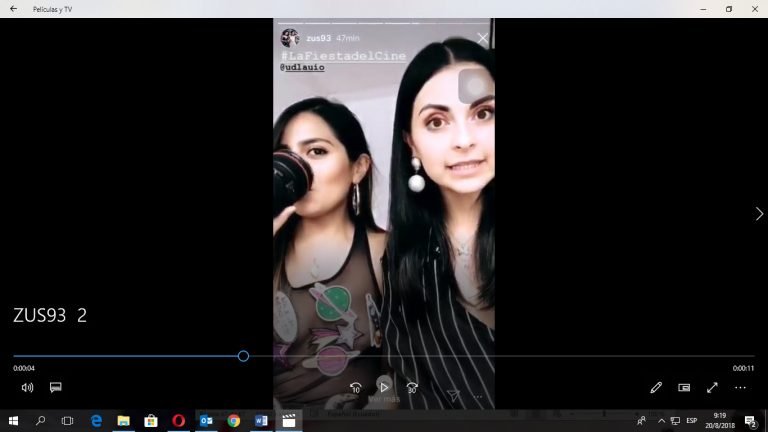Open Google Chrome from taskbar
The image size is (768, 432).
click(233, 421)
